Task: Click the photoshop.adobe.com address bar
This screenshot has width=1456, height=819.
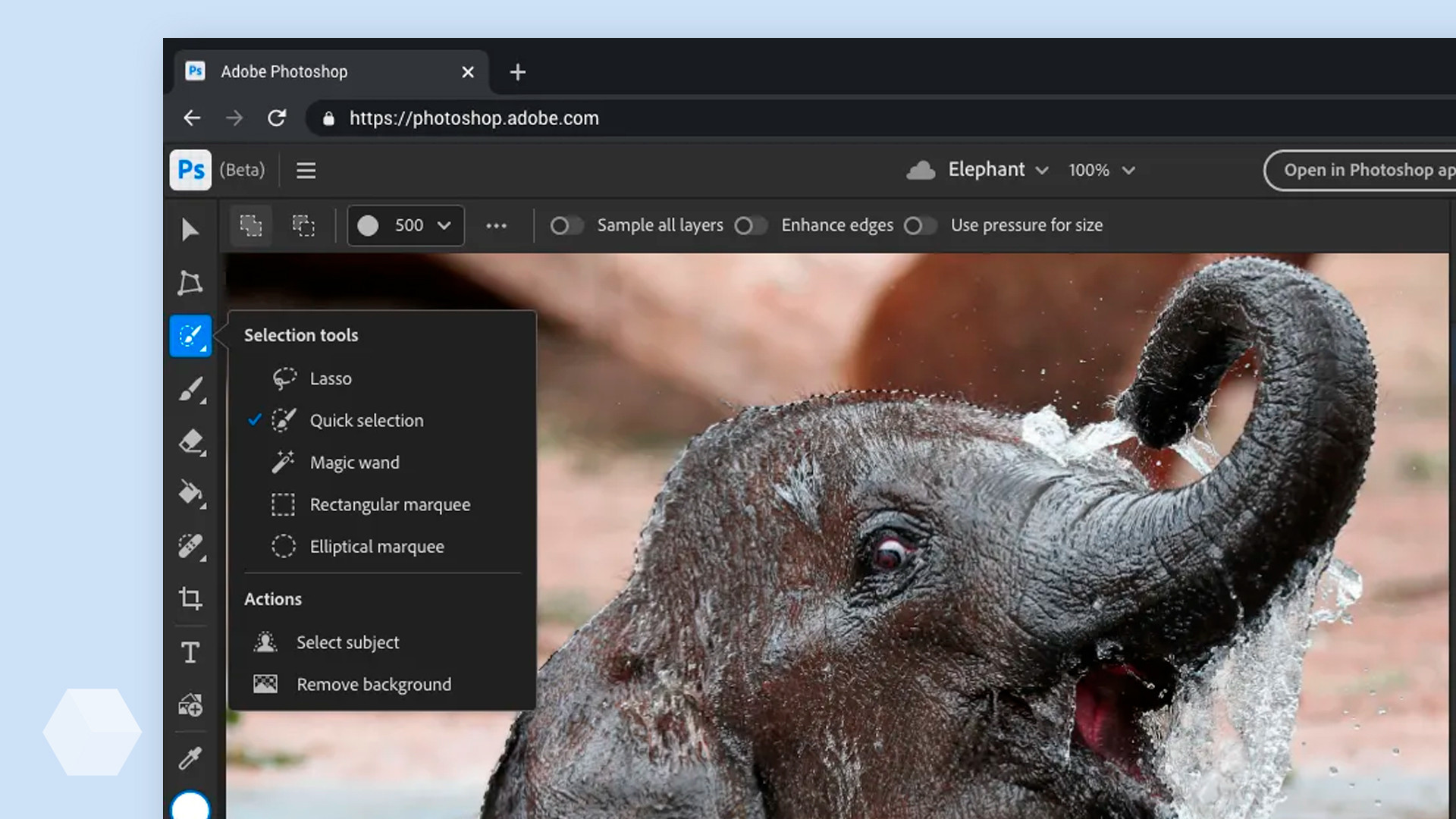Action: click(x=880, y=118)
